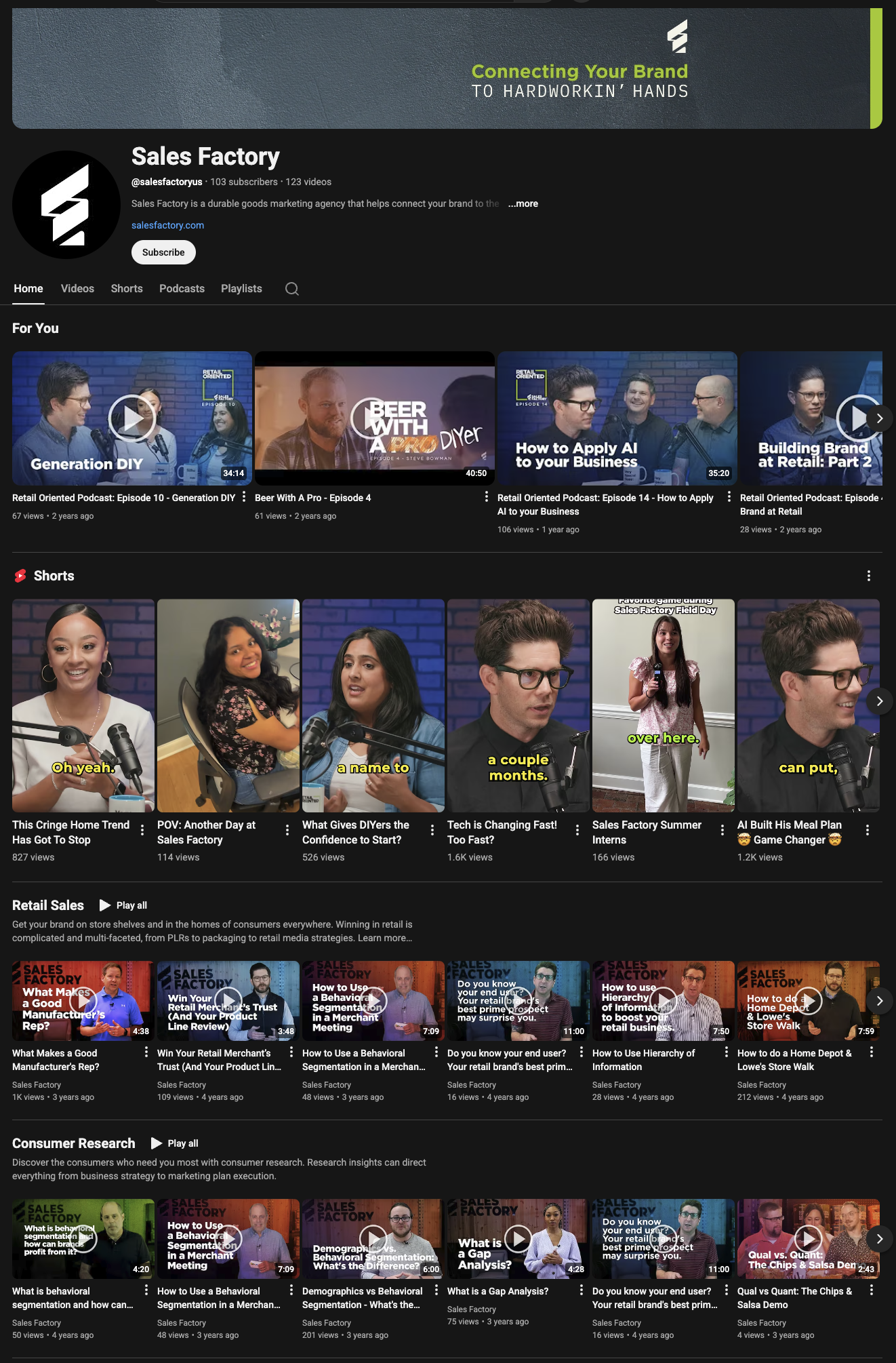Click '212 views • 4 years ago' text

pyautogui.click(x=780, y=1097)
